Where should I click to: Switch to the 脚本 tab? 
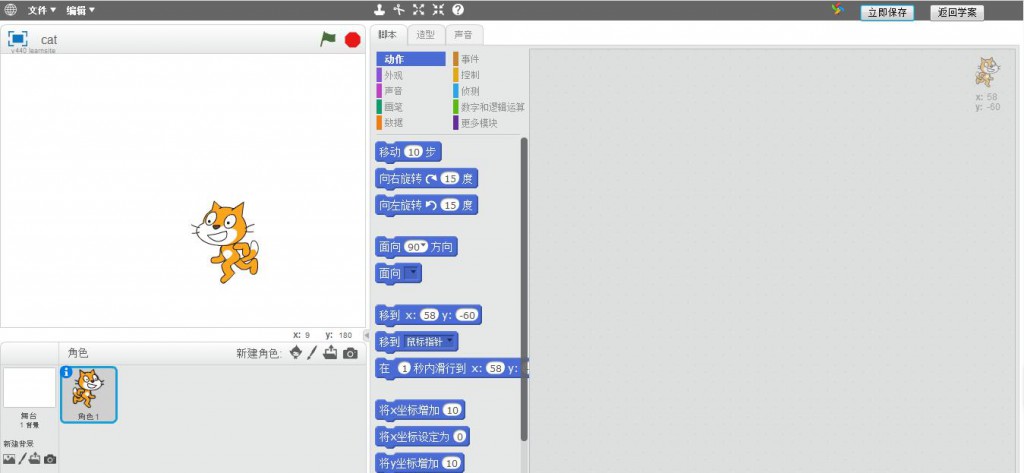(388, 35)
